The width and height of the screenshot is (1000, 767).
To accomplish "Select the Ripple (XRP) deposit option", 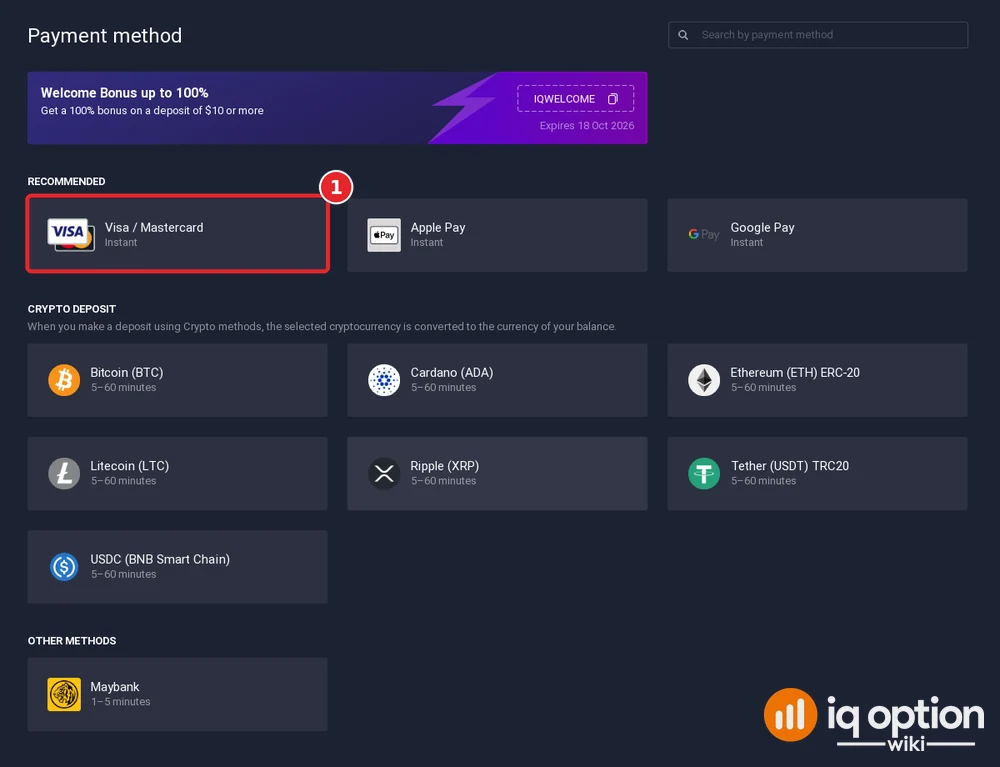I will point(497,473).
